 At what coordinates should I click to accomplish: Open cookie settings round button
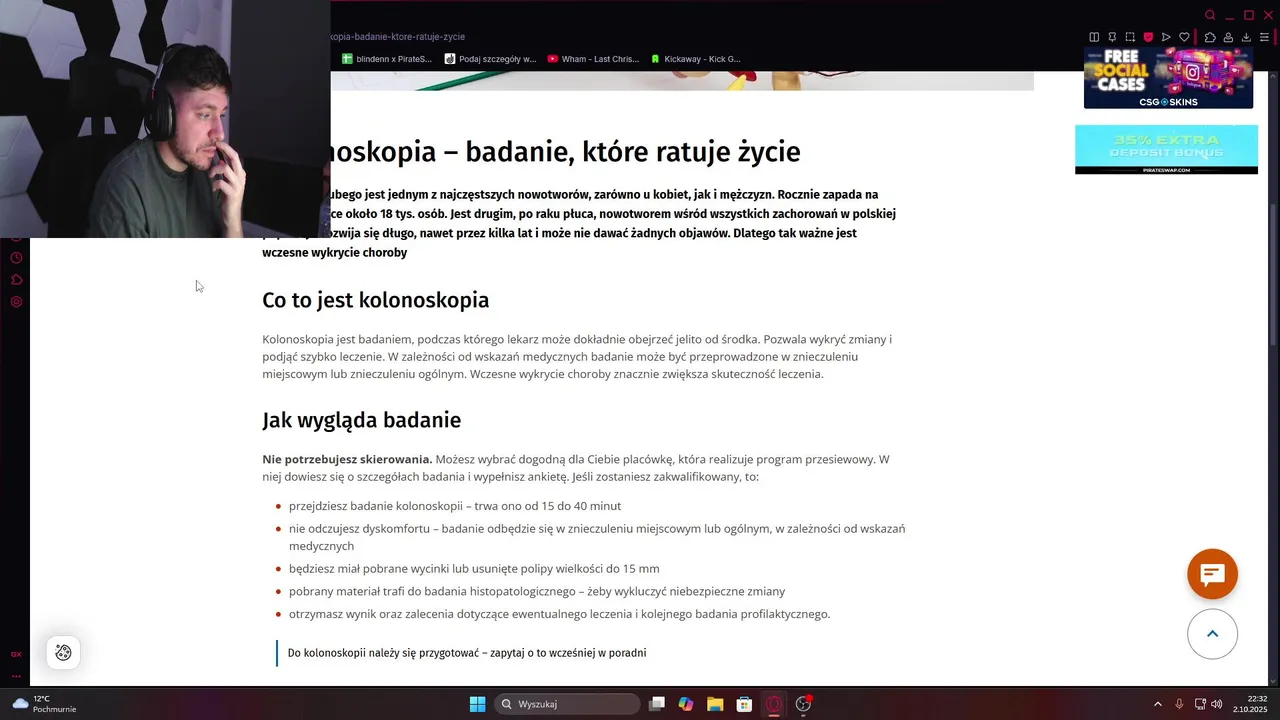point(63,652)
